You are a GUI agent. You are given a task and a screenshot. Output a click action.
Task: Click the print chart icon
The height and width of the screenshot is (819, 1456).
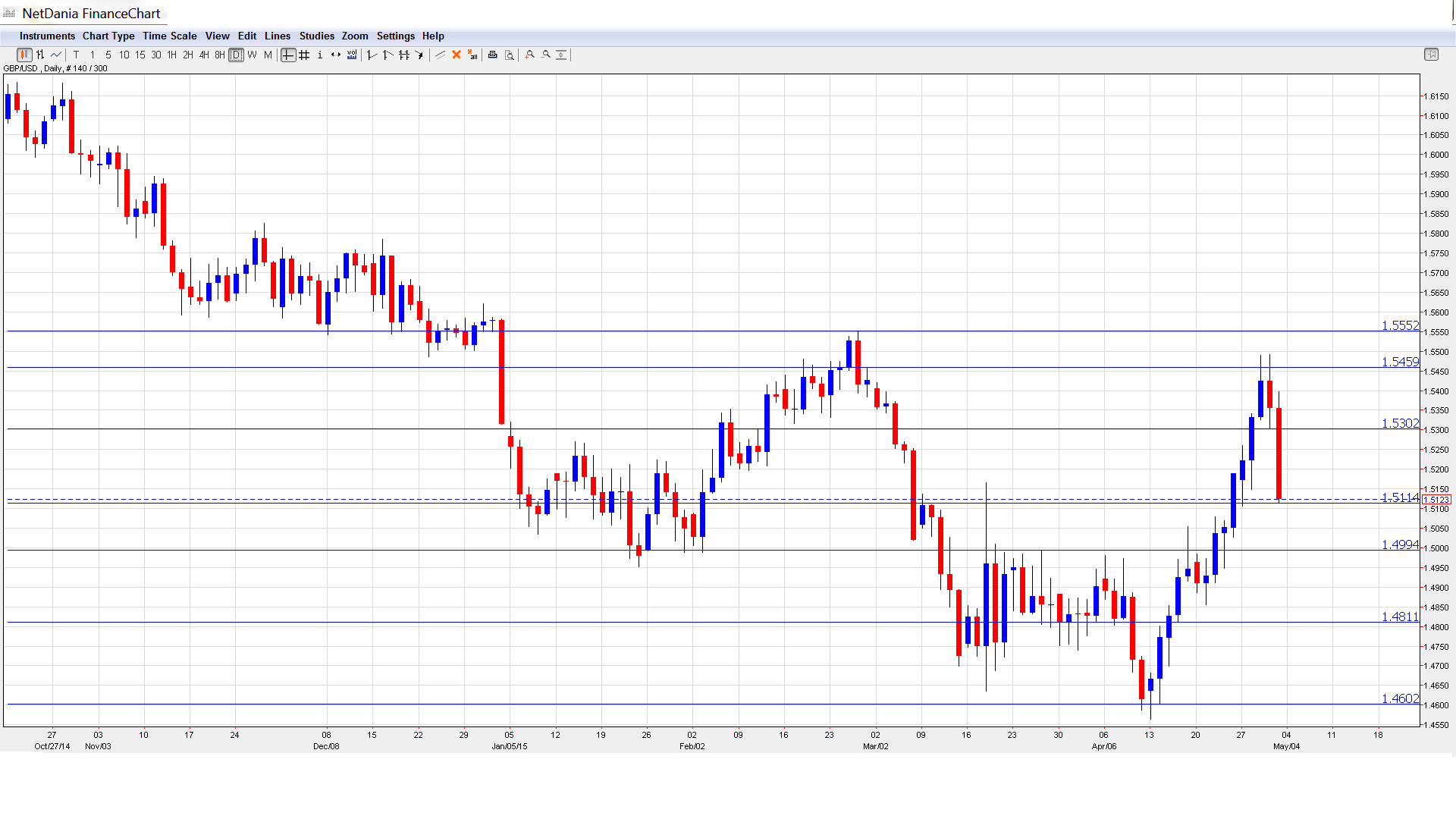tap(493, 55)
